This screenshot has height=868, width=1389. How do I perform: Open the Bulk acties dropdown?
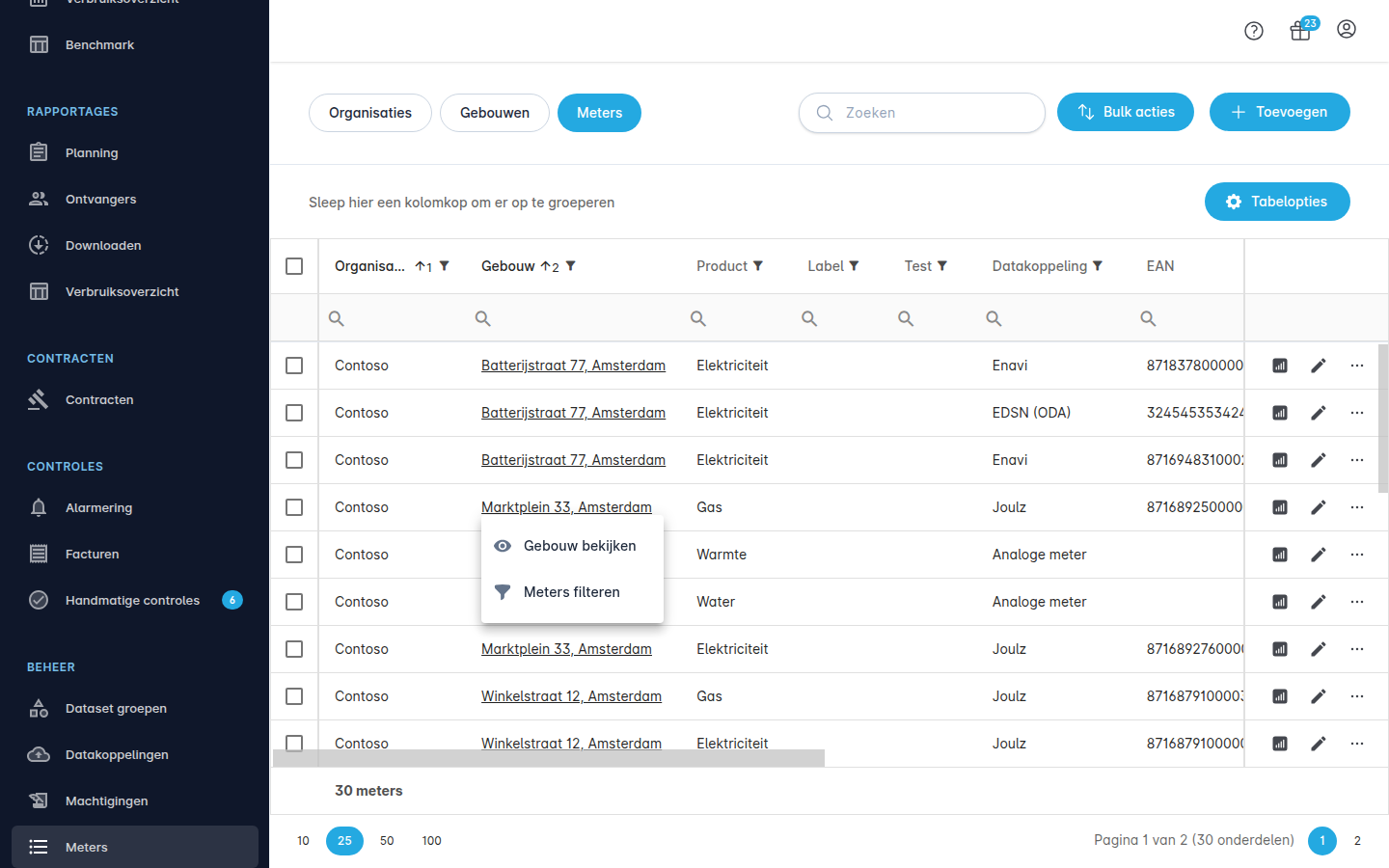click(x=1126, y=112)
